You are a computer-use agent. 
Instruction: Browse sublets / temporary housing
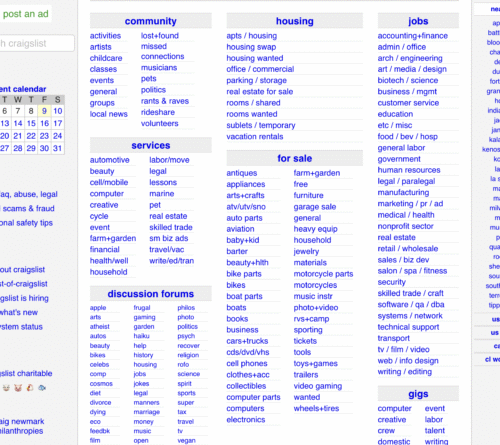pyautogui.click(x=261, y=125)
